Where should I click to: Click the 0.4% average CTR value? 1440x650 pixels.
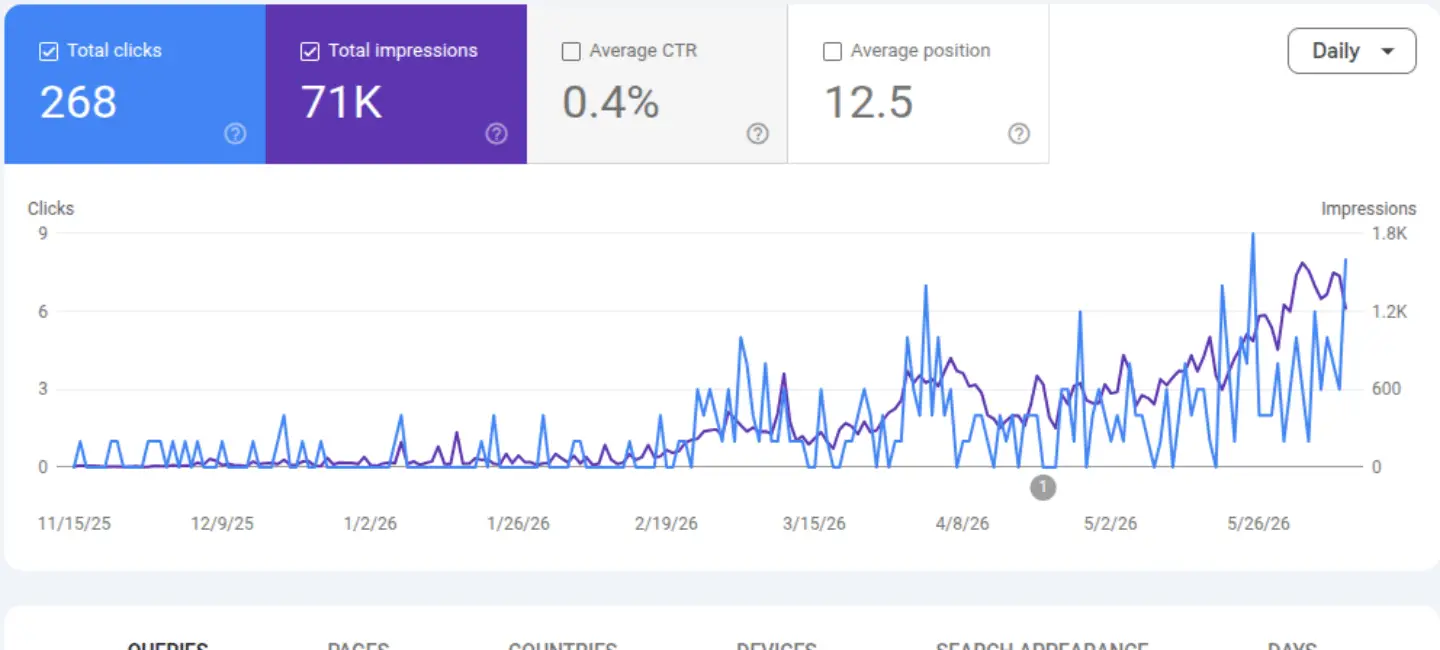(610, 102)
